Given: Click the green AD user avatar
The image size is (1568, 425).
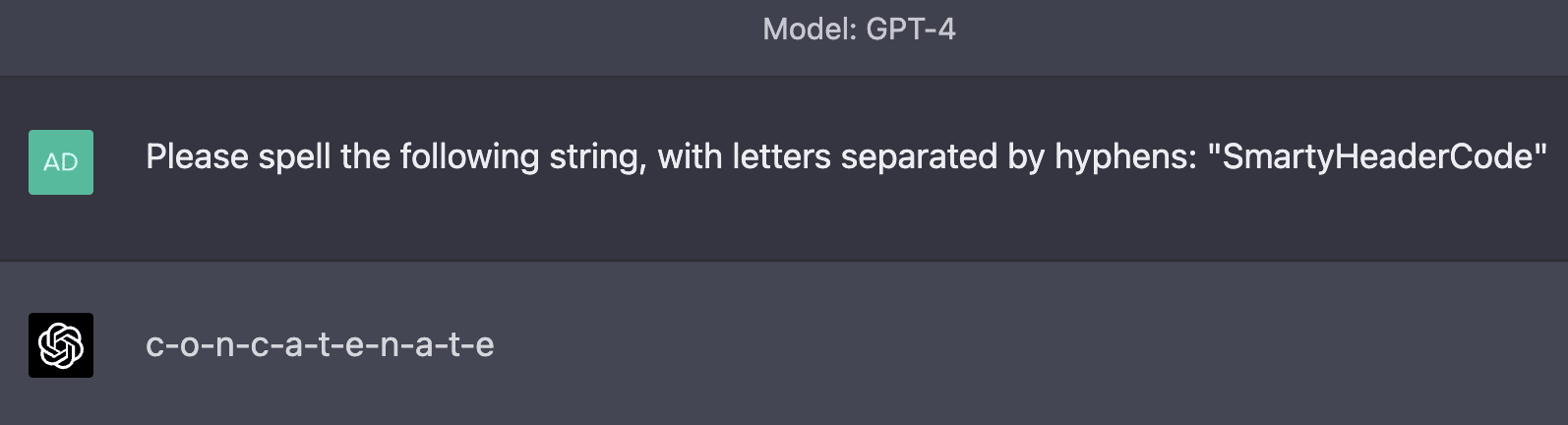Looking at the screenshot, I should (61, 162).
